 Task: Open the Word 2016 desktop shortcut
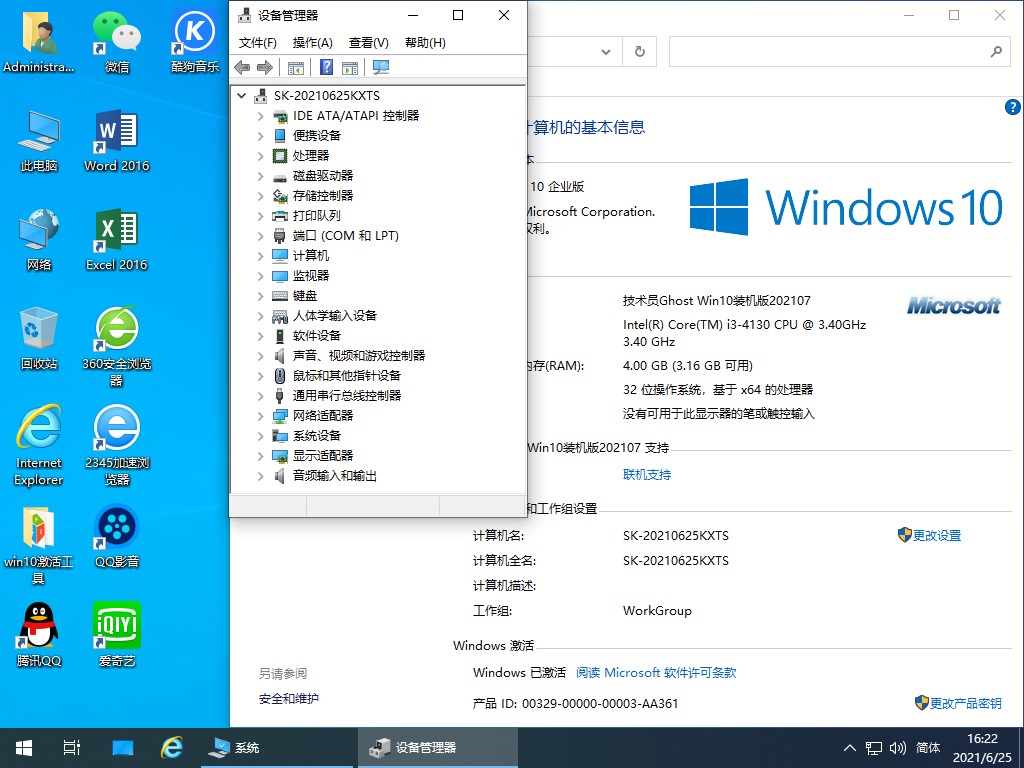coord(116,141)
